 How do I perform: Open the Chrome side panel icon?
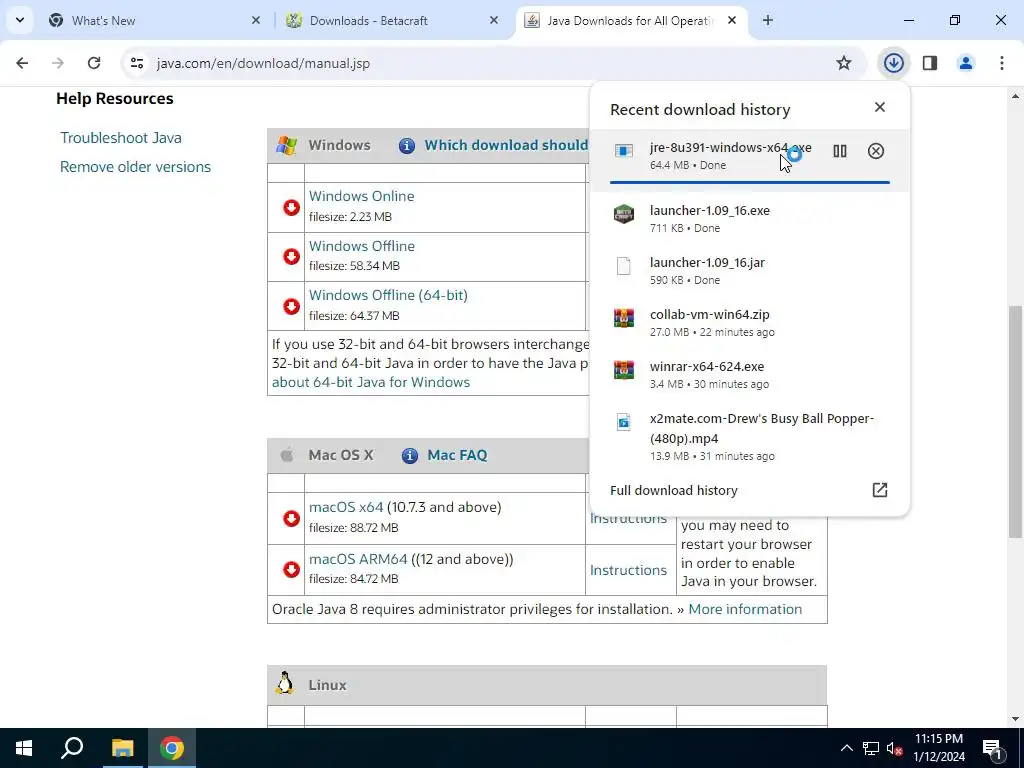coord(930,63)
